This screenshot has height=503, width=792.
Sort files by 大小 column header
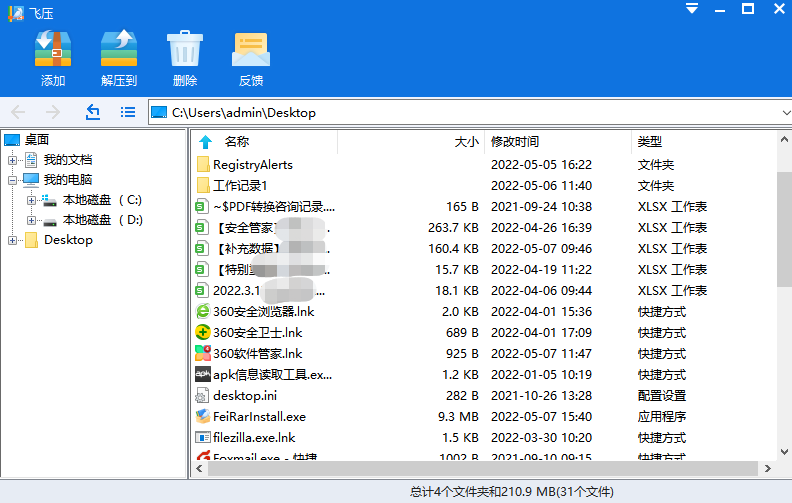pyautogui.click(x=466, y=142)
